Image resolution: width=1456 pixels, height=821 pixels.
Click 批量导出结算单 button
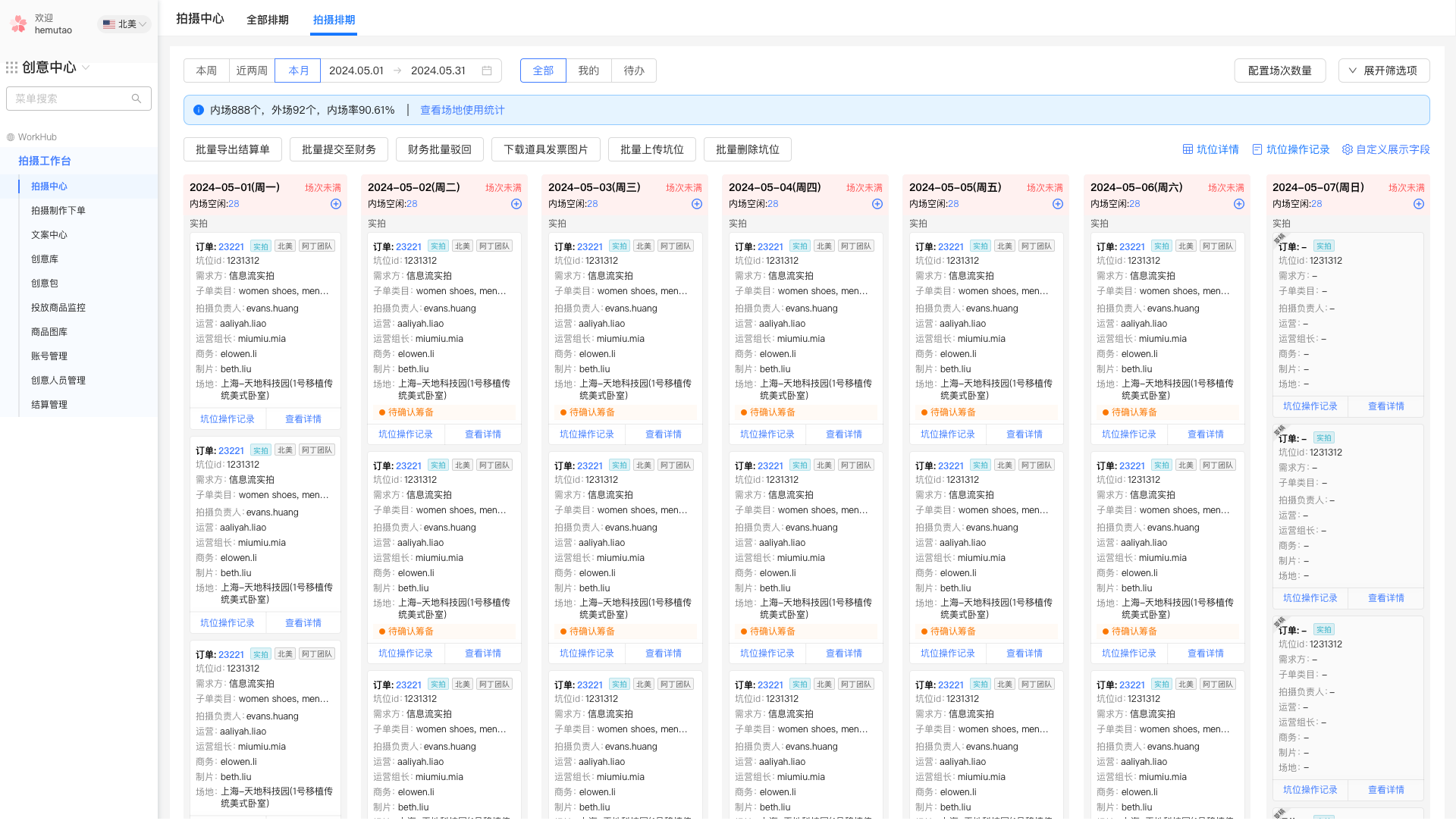click(x=233, y=149)
